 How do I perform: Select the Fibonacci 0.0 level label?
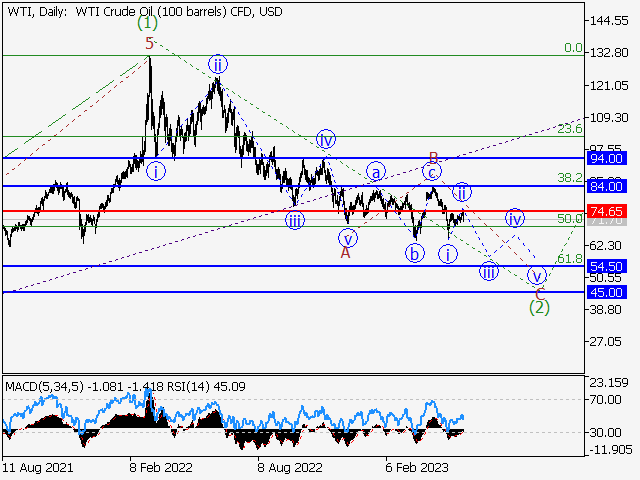[573, 48]
